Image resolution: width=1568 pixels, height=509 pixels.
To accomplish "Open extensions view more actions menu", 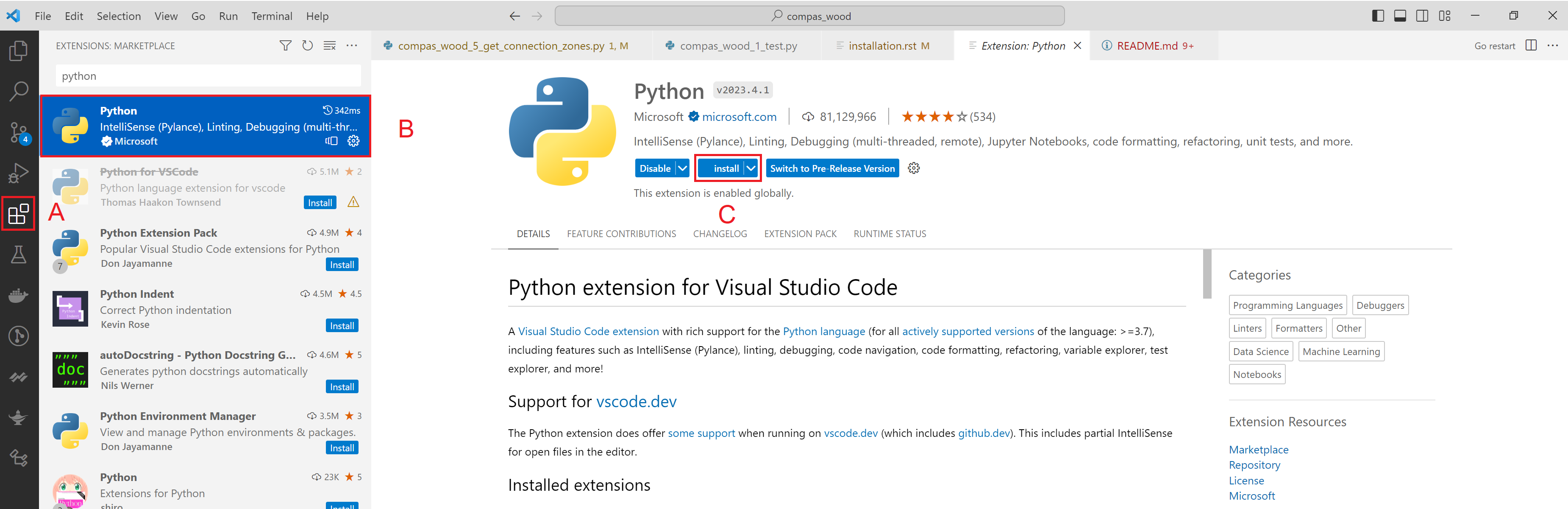I will tap(352, 46).
